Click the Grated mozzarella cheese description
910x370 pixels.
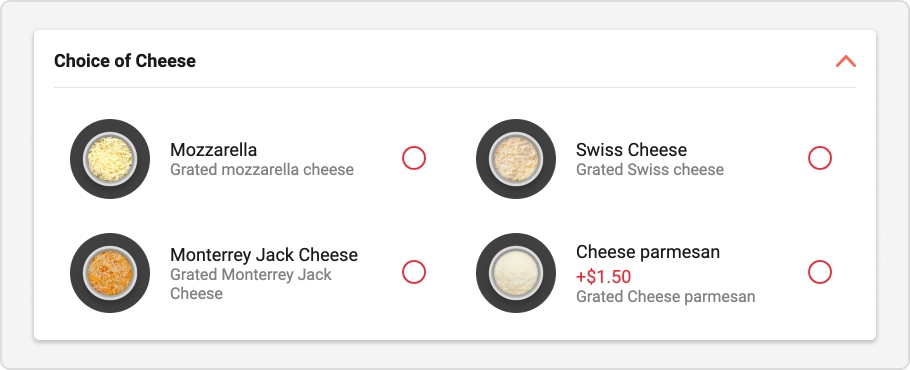click(x=262, y=169)
